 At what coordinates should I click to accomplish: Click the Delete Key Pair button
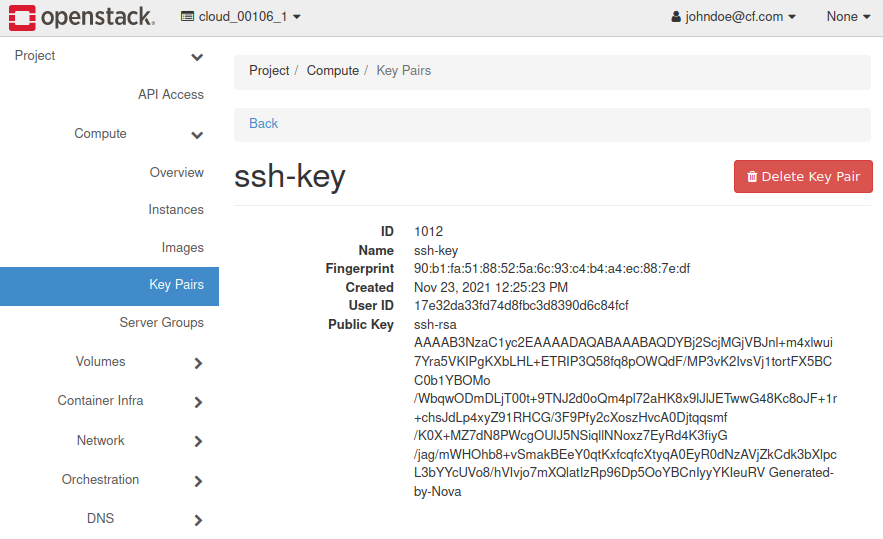[x=803, y=177]
